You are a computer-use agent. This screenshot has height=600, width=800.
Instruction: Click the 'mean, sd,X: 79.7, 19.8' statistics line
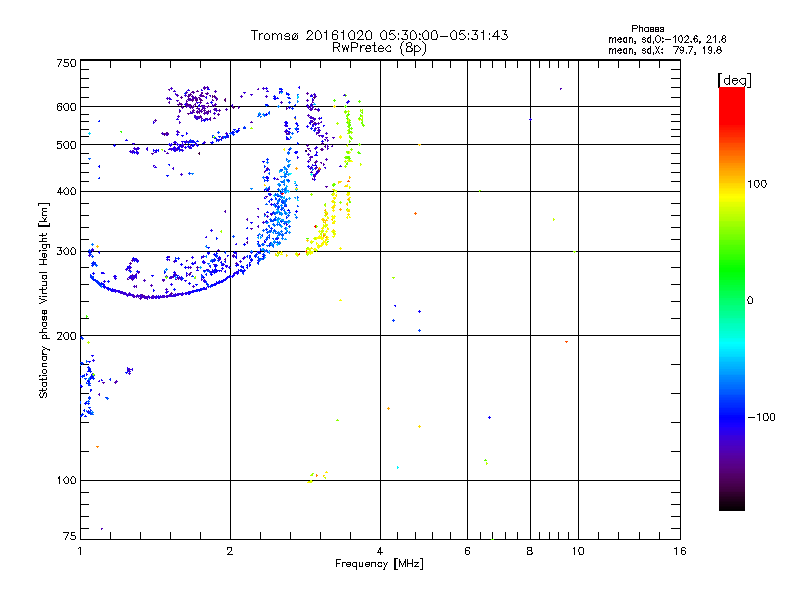coord(665,50)
